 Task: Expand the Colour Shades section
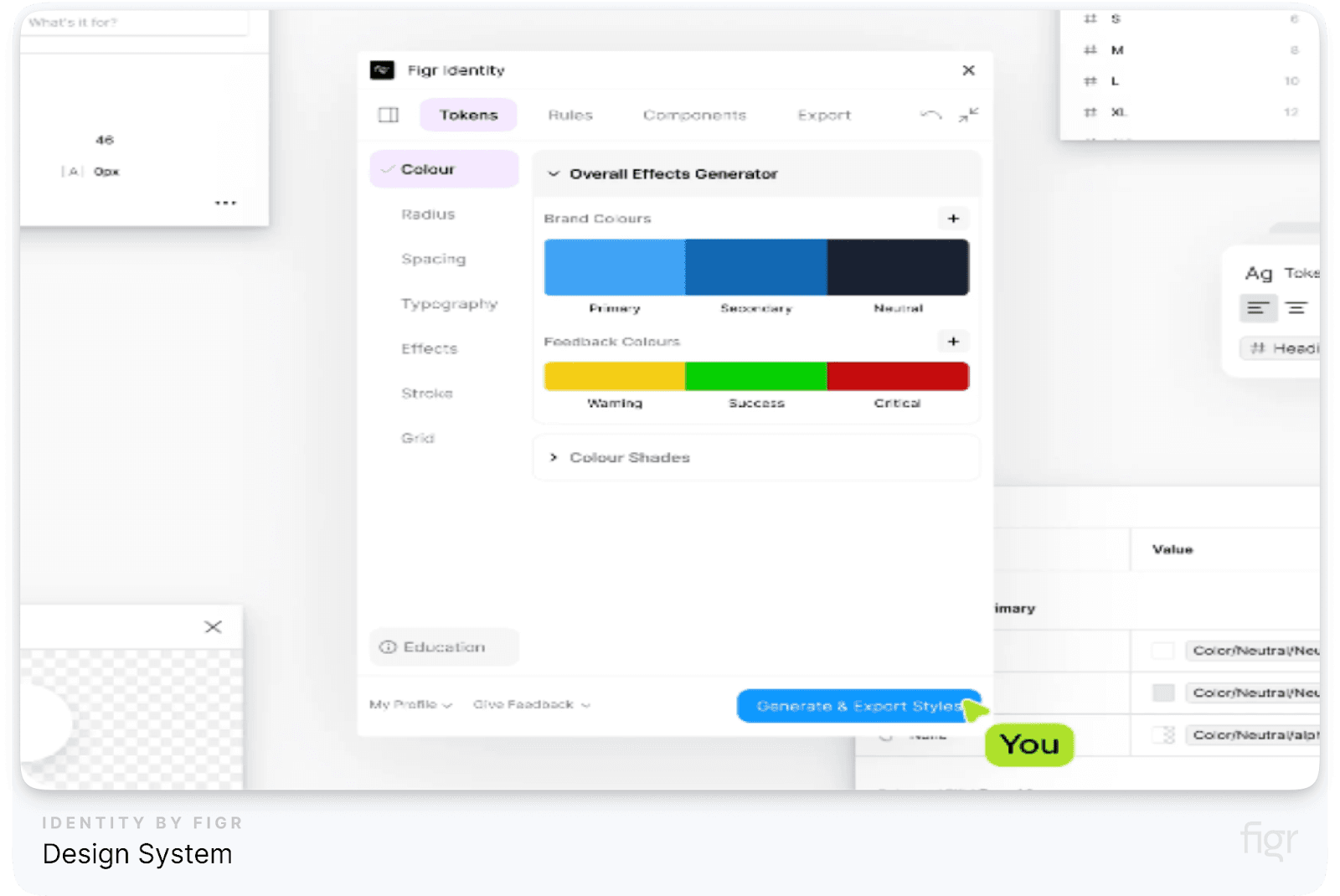coord(554,457)
